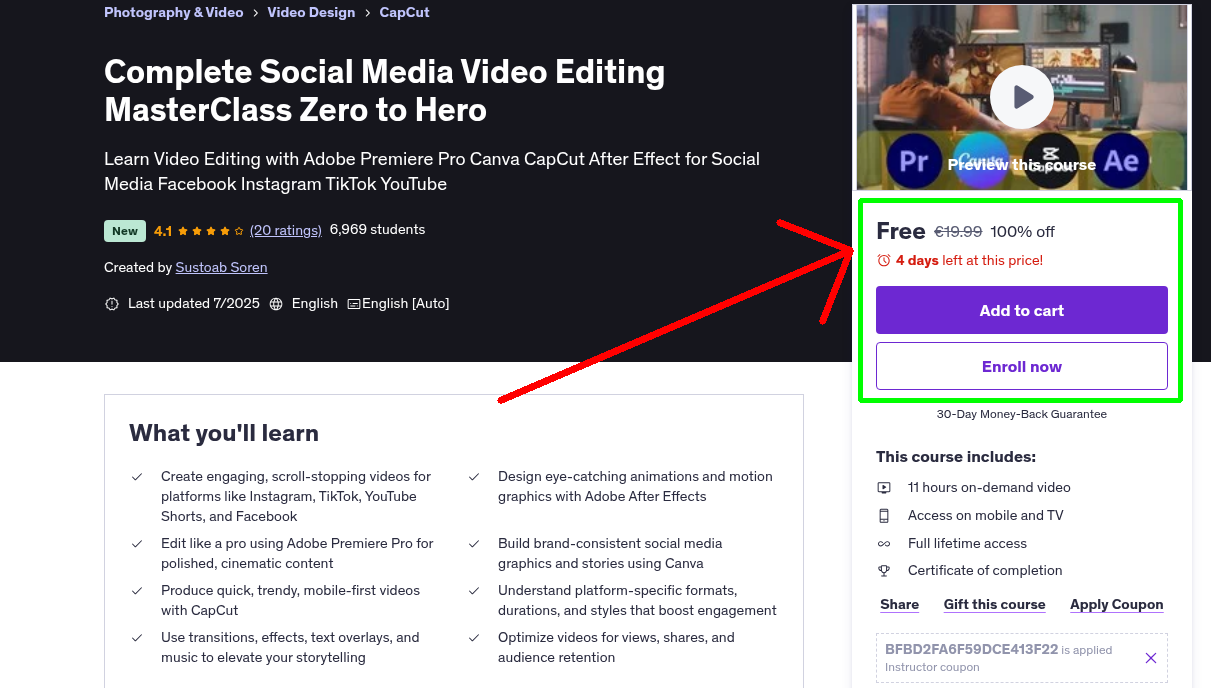The image size is (1211, 688).
Task: Click the trophy certificate icon
Action: pyautogui.click(x=884, y=571)
